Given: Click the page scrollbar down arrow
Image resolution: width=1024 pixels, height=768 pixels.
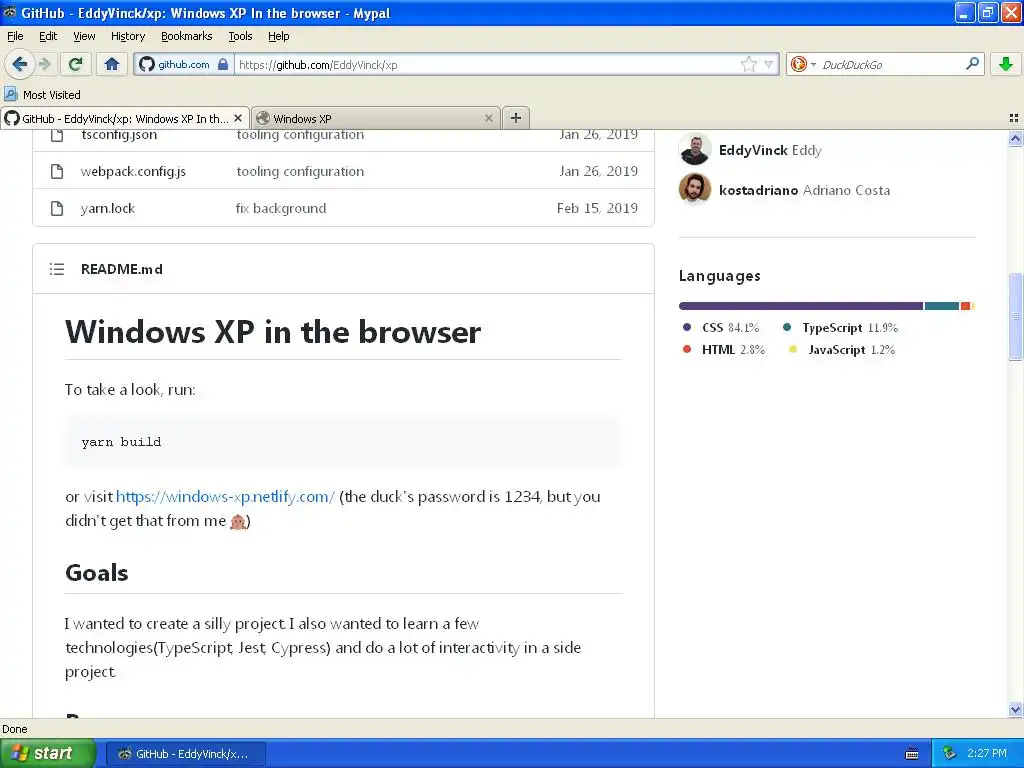Looking at the screenshot, I should tap(1015, 709).
